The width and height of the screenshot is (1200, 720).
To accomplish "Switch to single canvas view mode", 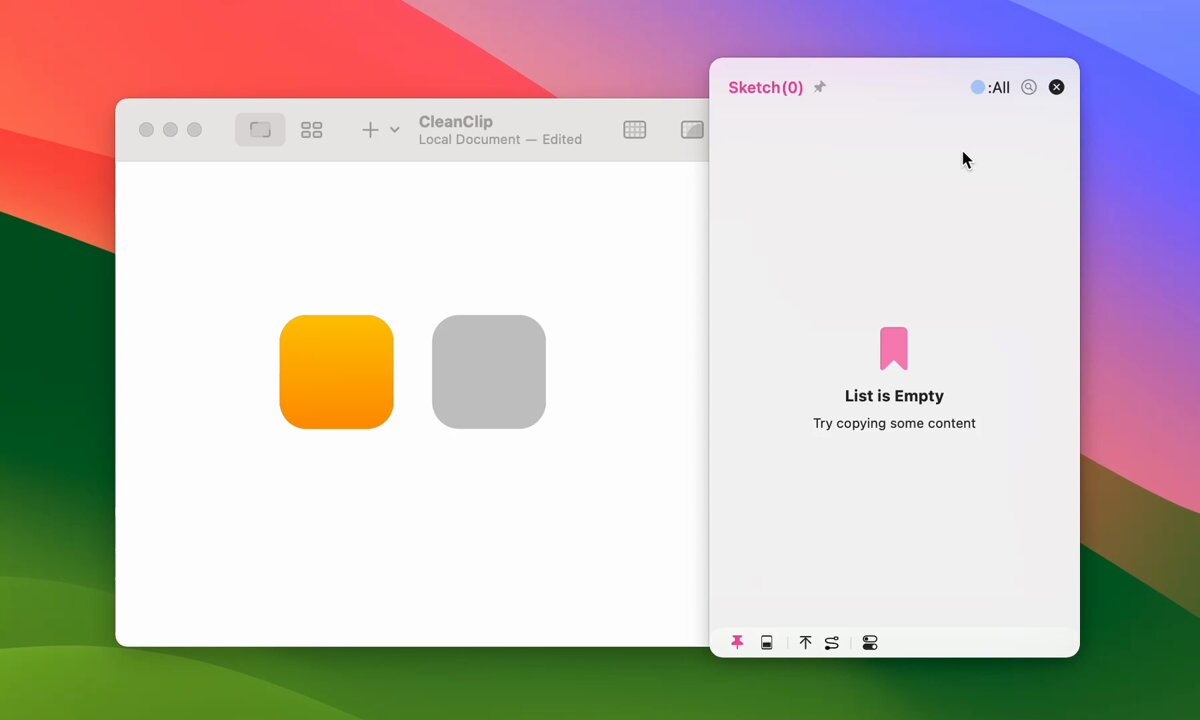I will (x=260, y=130).
